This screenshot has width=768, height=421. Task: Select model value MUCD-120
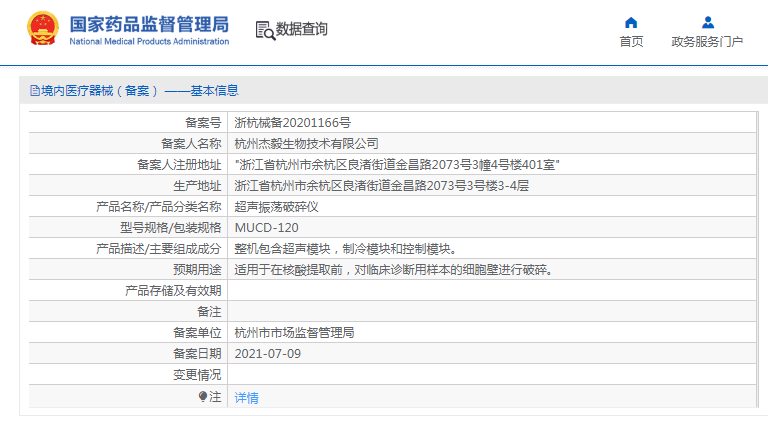click(x=266, y=228)
